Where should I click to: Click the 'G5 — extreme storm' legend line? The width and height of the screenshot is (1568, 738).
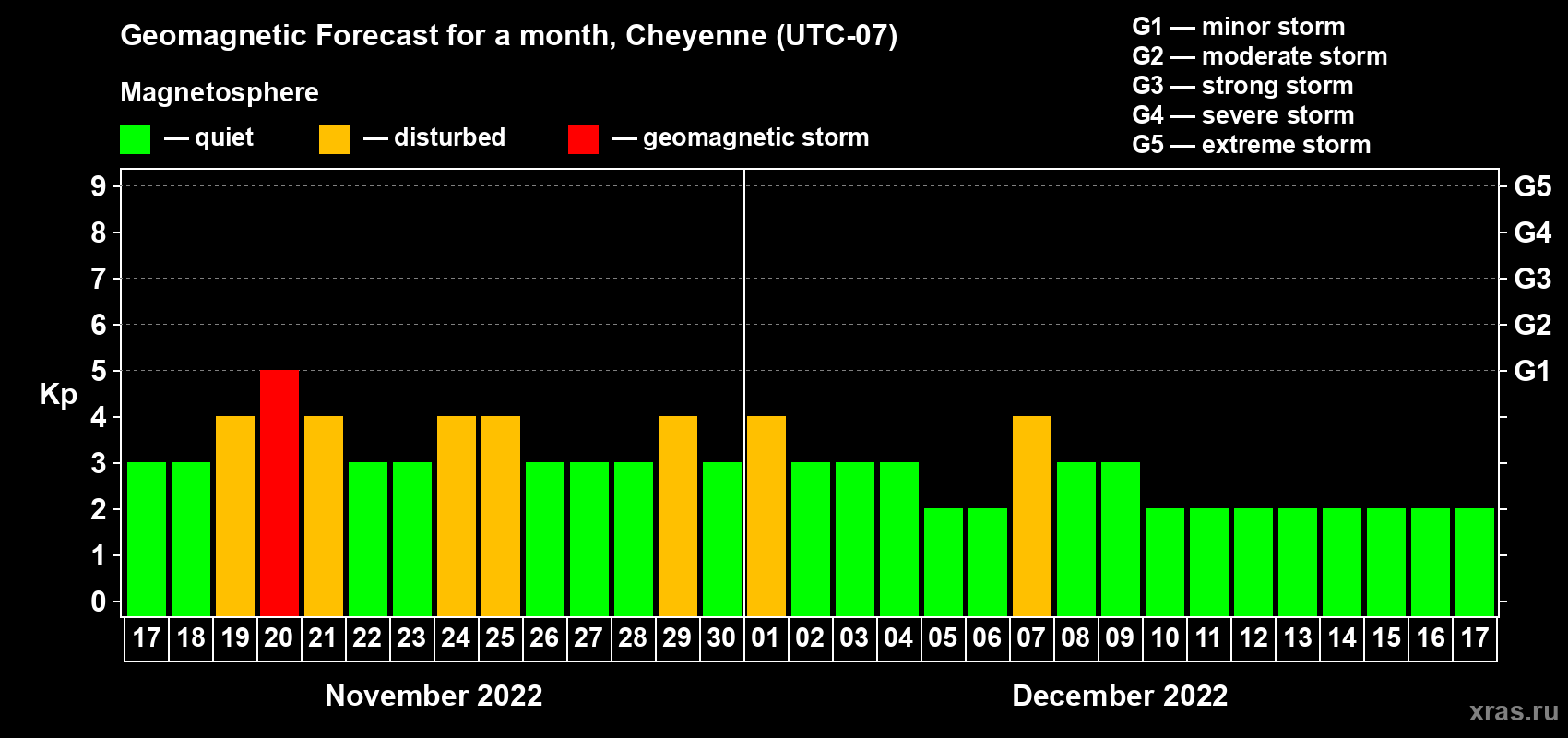(x=1252, y=145)
